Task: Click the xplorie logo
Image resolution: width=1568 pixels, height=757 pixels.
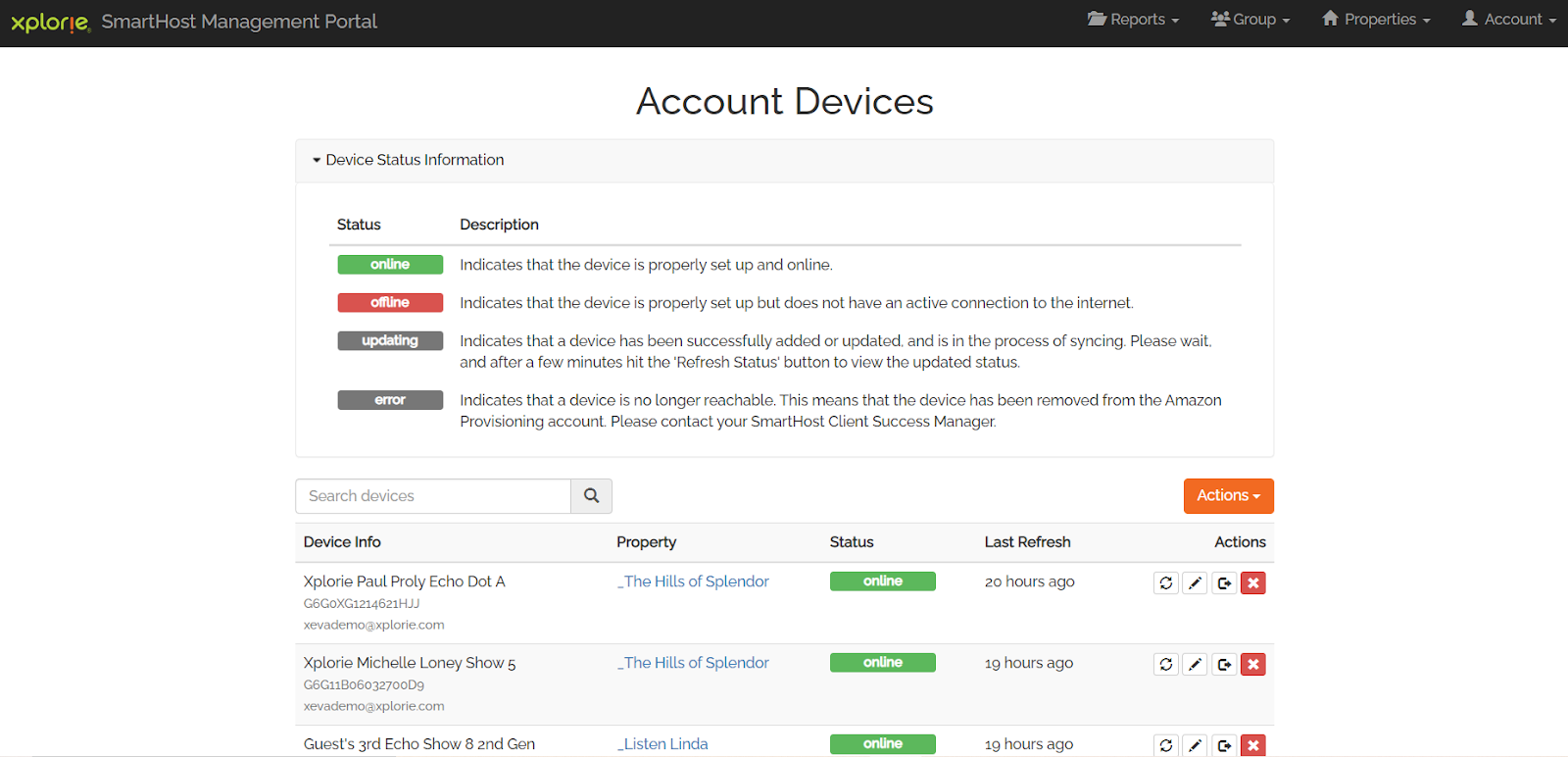Action: [50, 22]
